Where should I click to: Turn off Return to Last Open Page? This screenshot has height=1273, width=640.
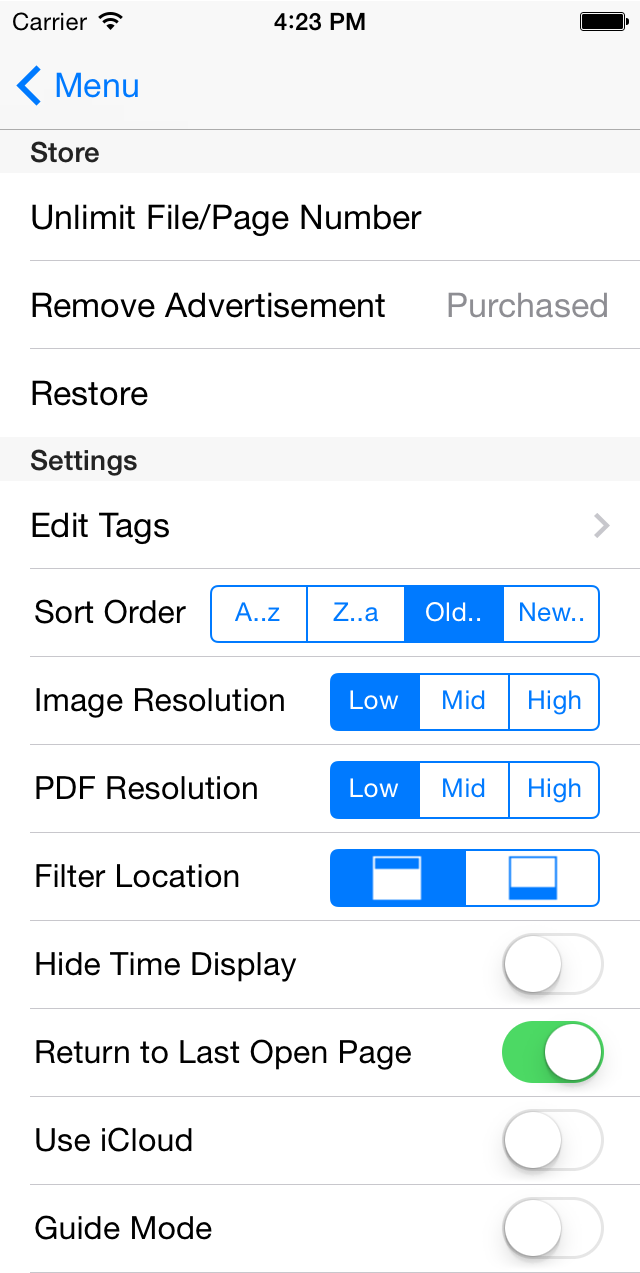[x=552, y=1053]
